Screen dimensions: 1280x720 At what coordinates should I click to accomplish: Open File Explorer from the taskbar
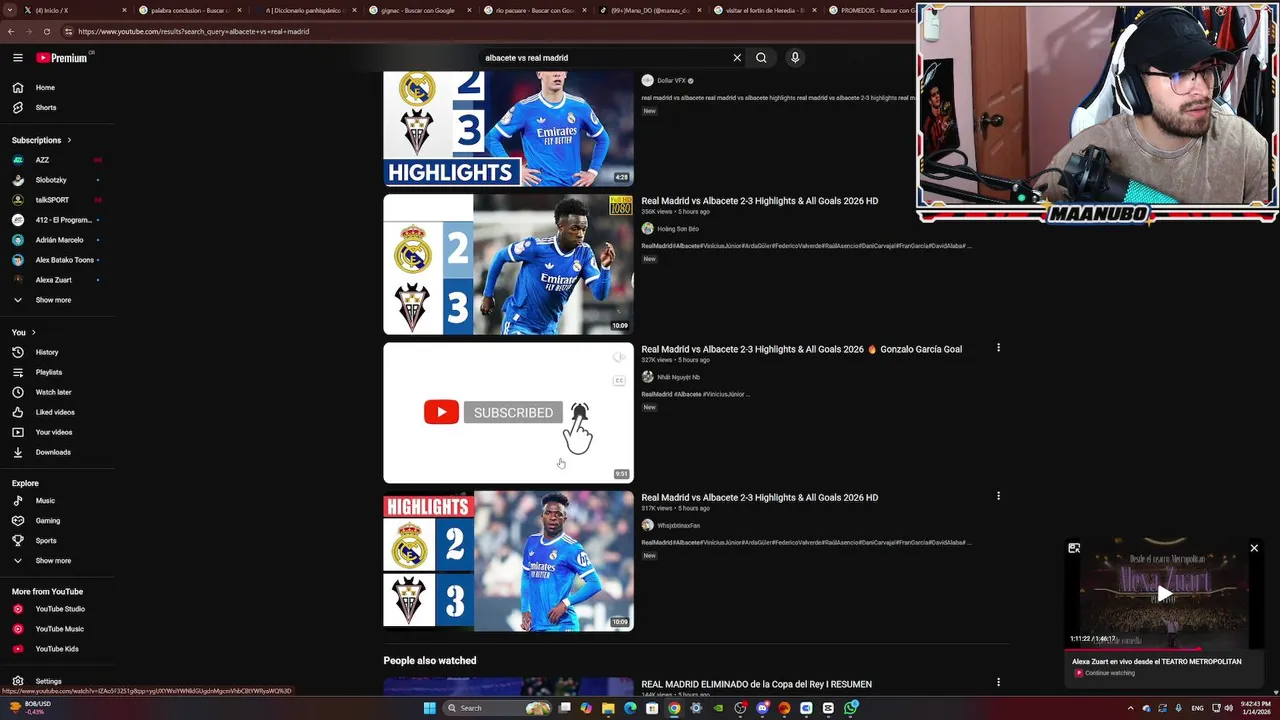tap(608, 708)
